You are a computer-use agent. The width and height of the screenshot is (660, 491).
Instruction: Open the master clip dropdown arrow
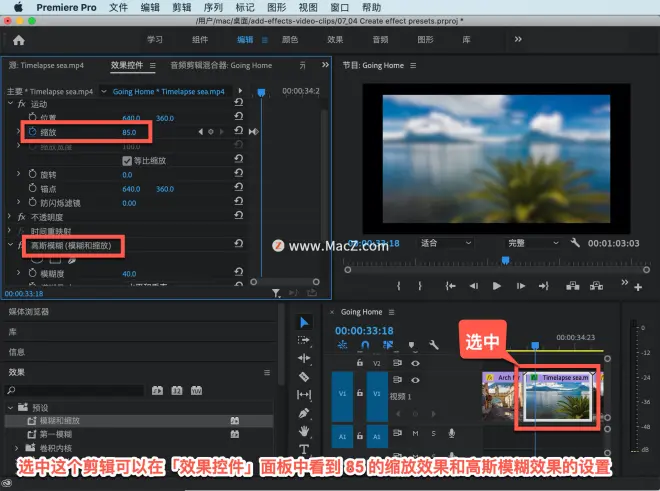(104, 91)
